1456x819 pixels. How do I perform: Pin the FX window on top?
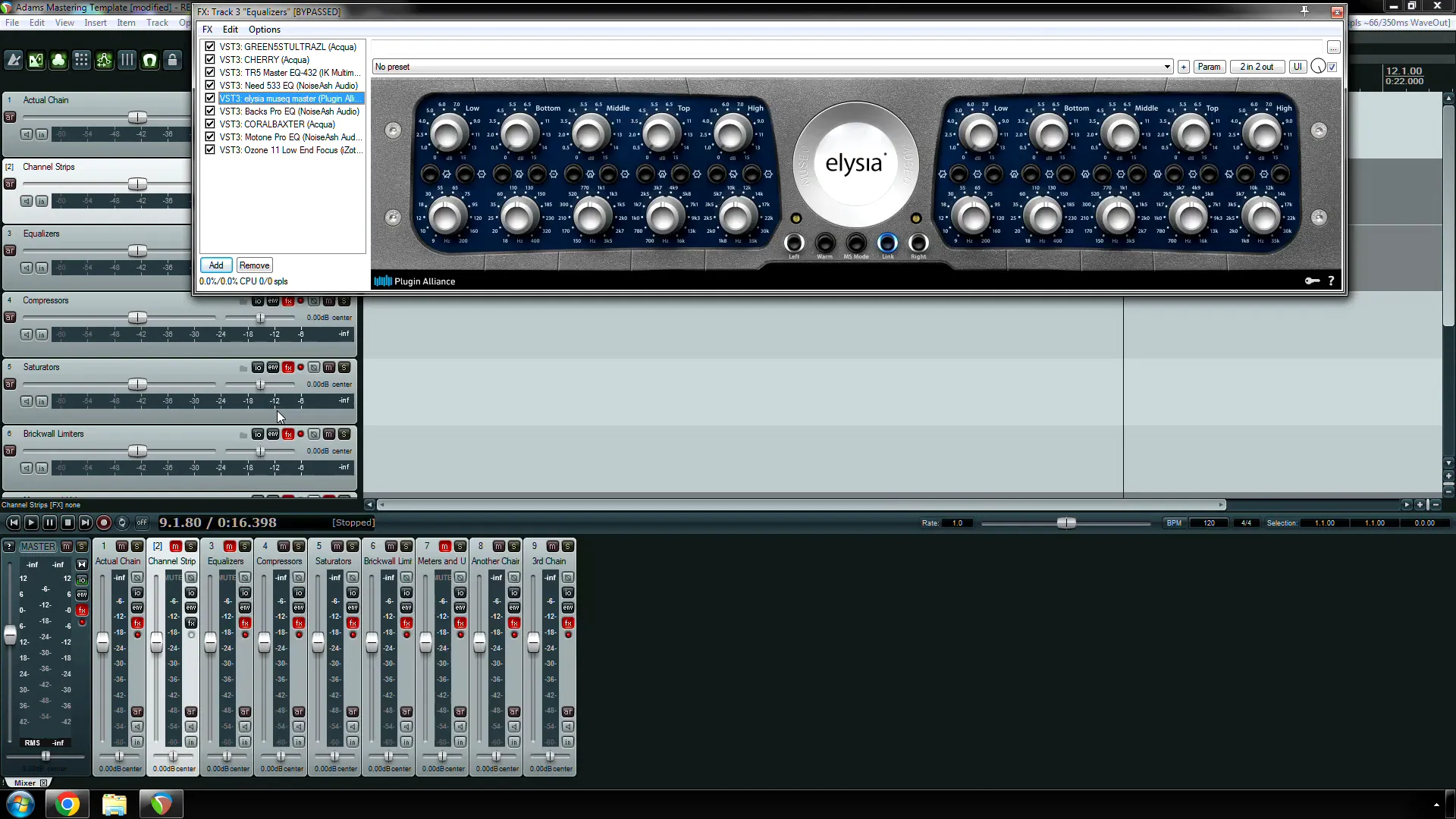pyautogui.click(x=1305, y=11)
